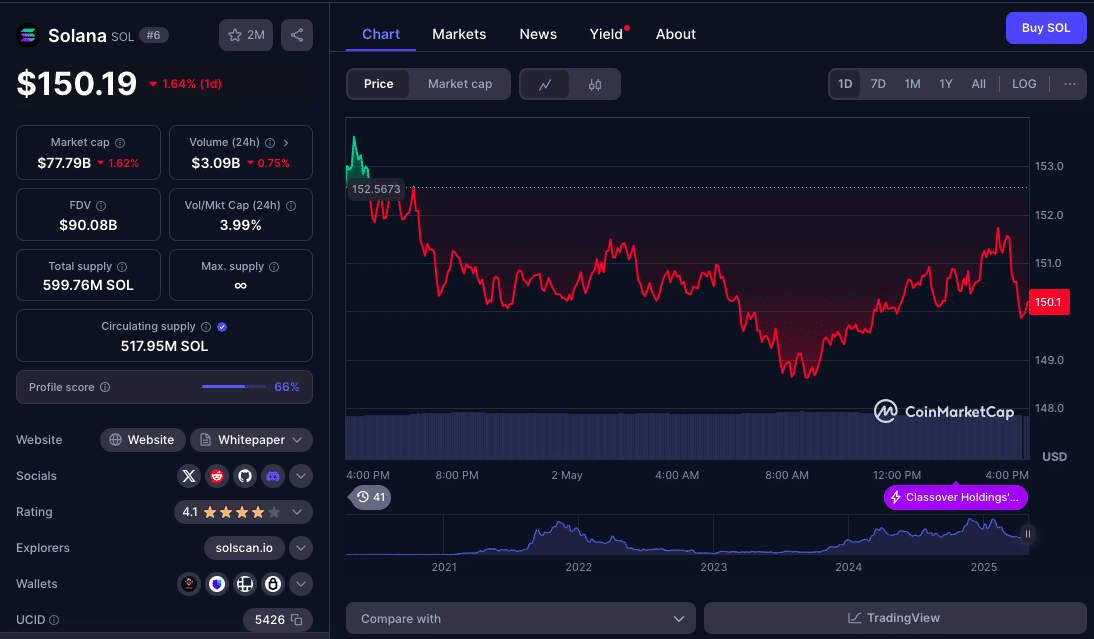Select the second wallet icon in Wallets row

pyautogui.click(x=217, y=584)
